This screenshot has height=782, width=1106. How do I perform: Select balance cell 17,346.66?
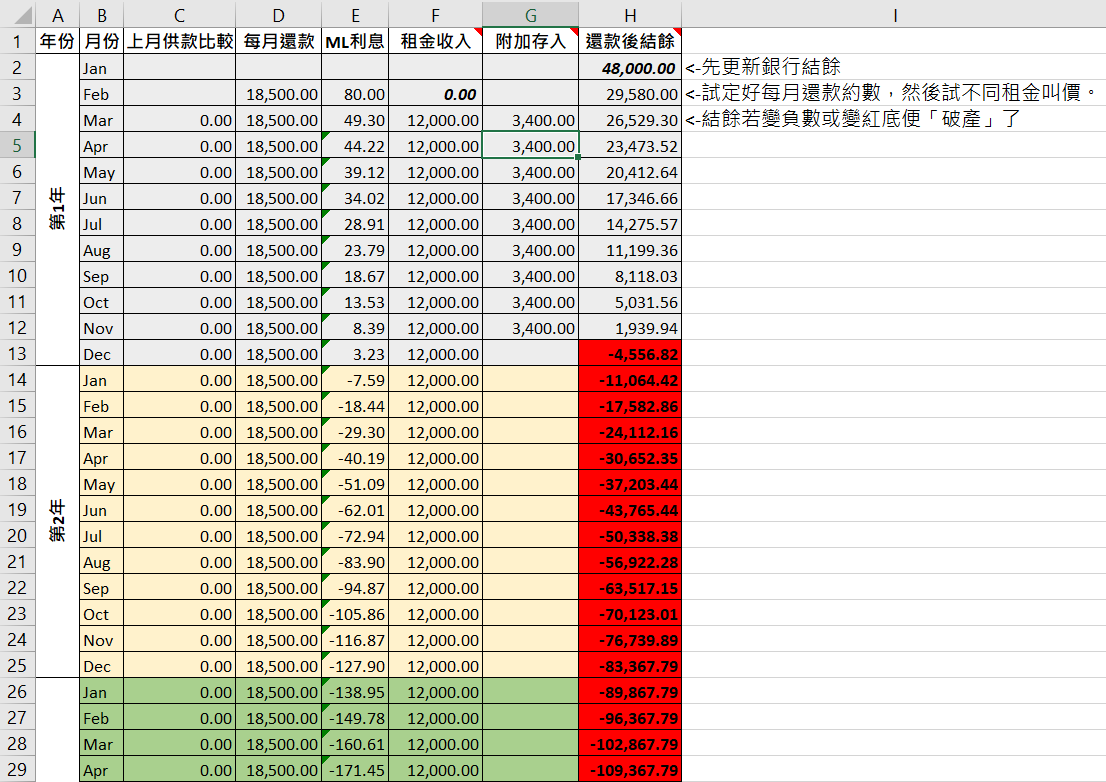tap(630, 198)
